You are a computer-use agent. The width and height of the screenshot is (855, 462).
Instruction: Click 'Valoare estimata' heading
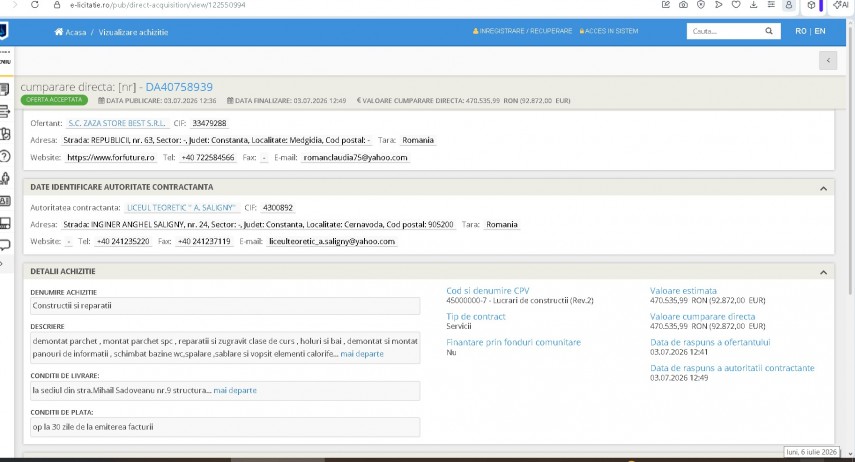[x=683, y=291]
